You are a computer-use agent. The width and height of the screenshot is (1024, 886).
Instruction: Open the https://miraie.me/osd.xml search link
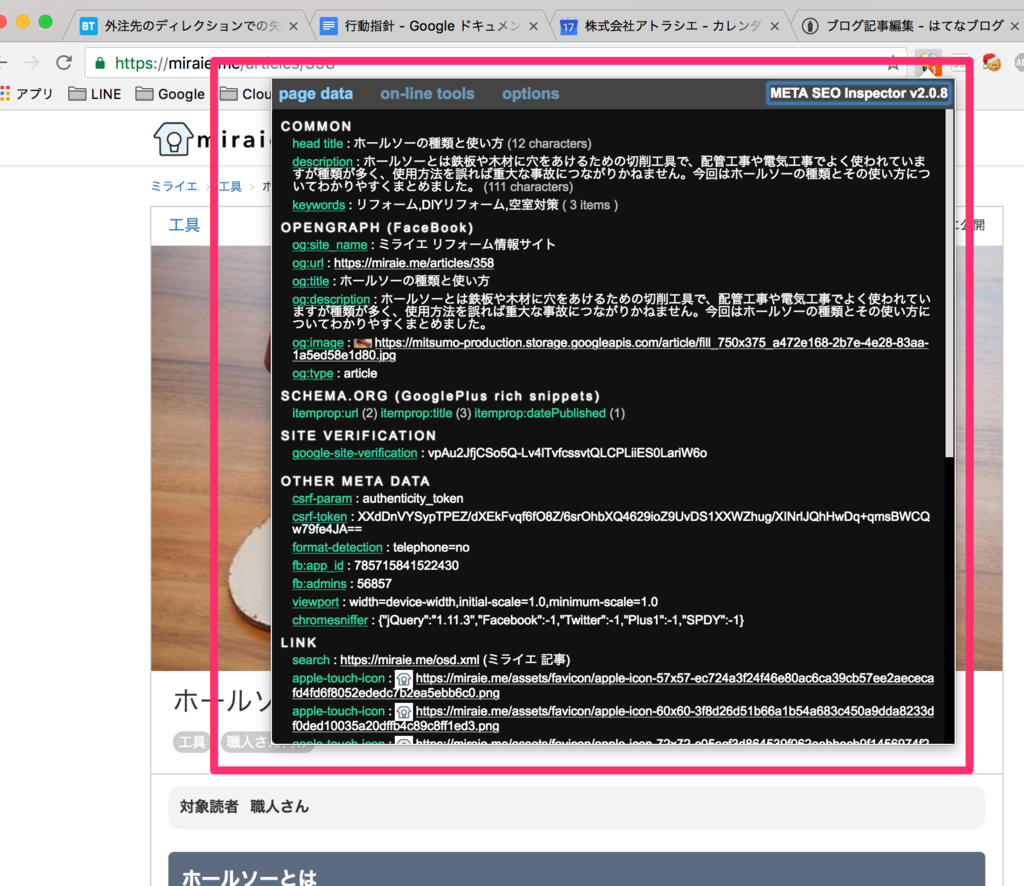coord(409,660)
